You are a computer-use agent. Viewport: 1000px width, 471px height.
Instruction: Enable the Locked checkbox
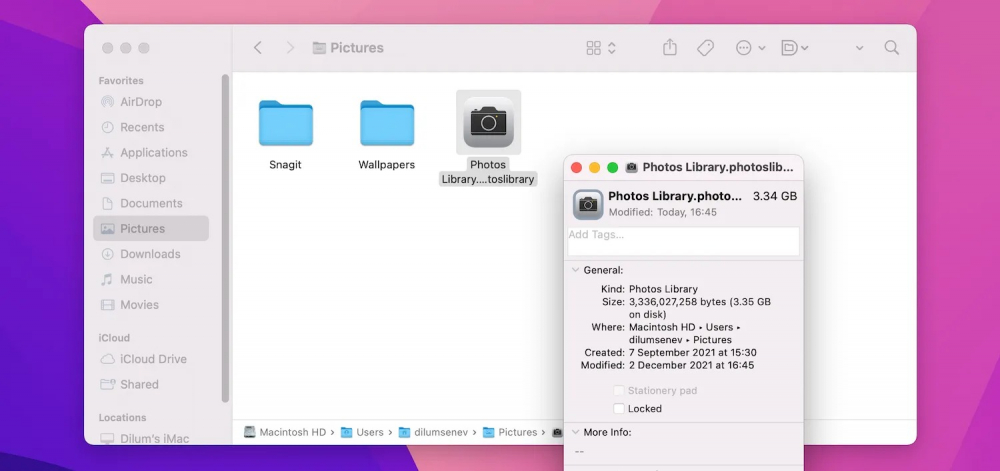click(619, 409)
